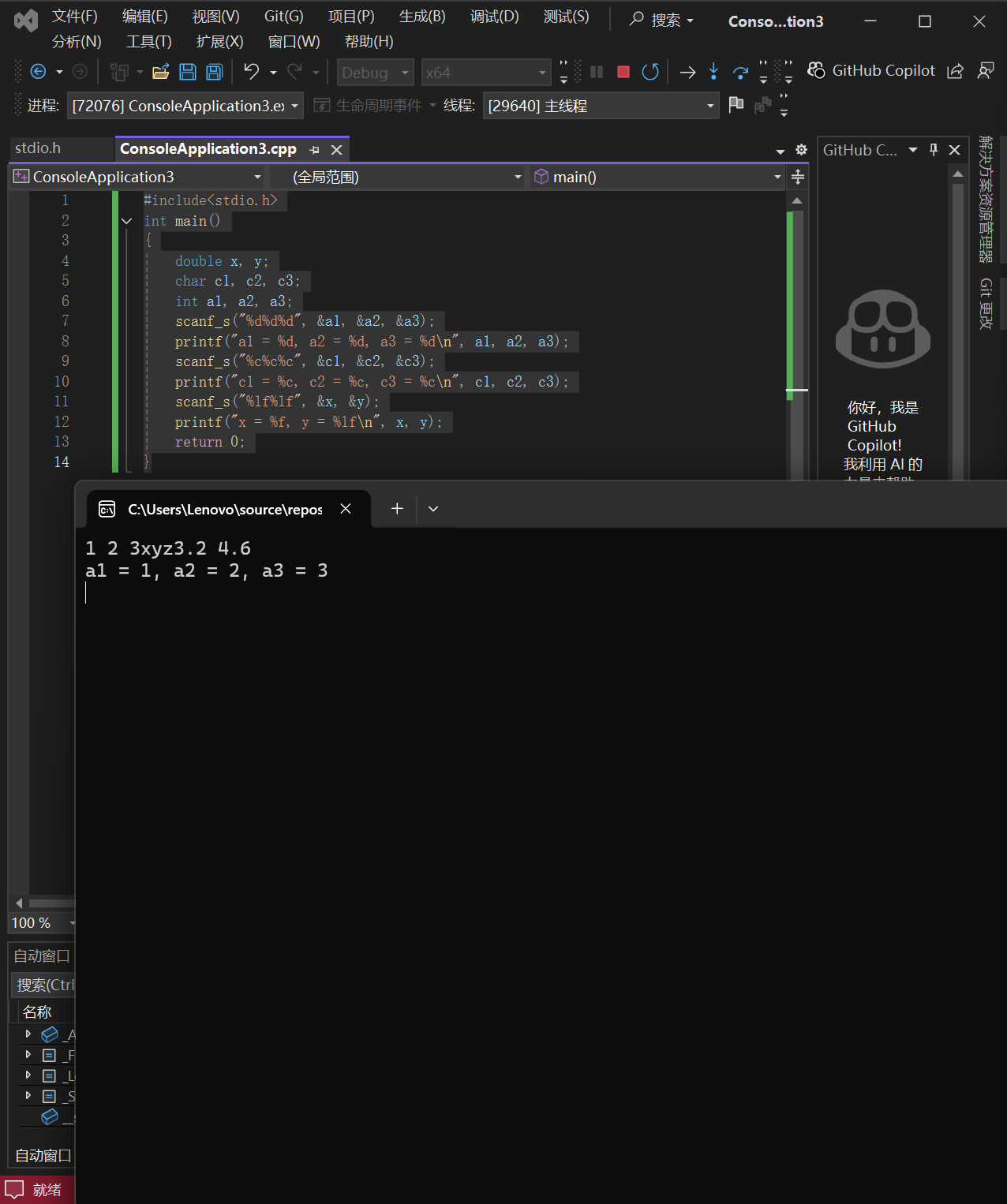Click the Copilot panel scroll-up arrow
The image size is (1007, 1204).
(x=958, y=174)
